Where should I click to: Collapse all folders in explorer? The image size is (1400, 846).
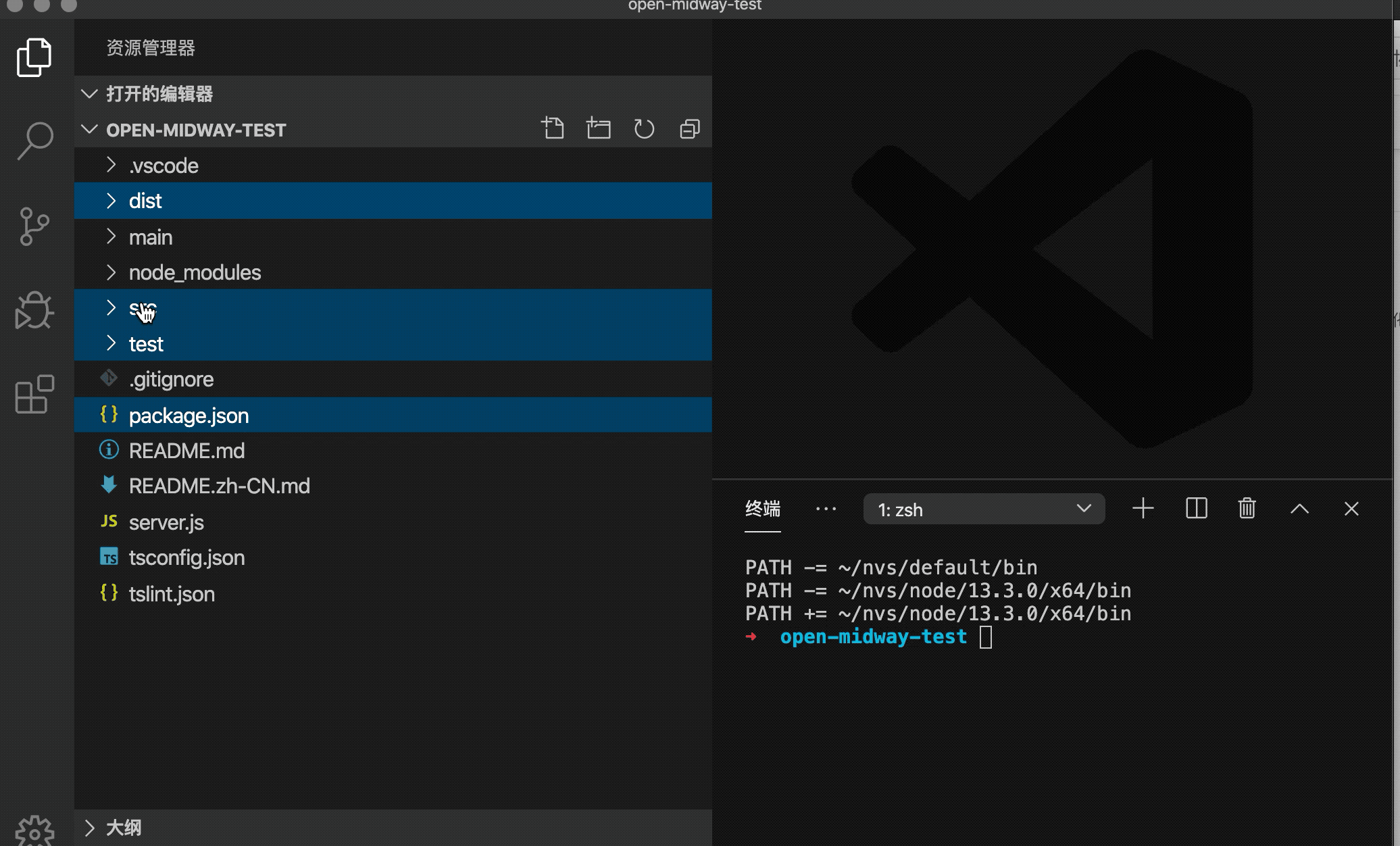coord(689,128)
